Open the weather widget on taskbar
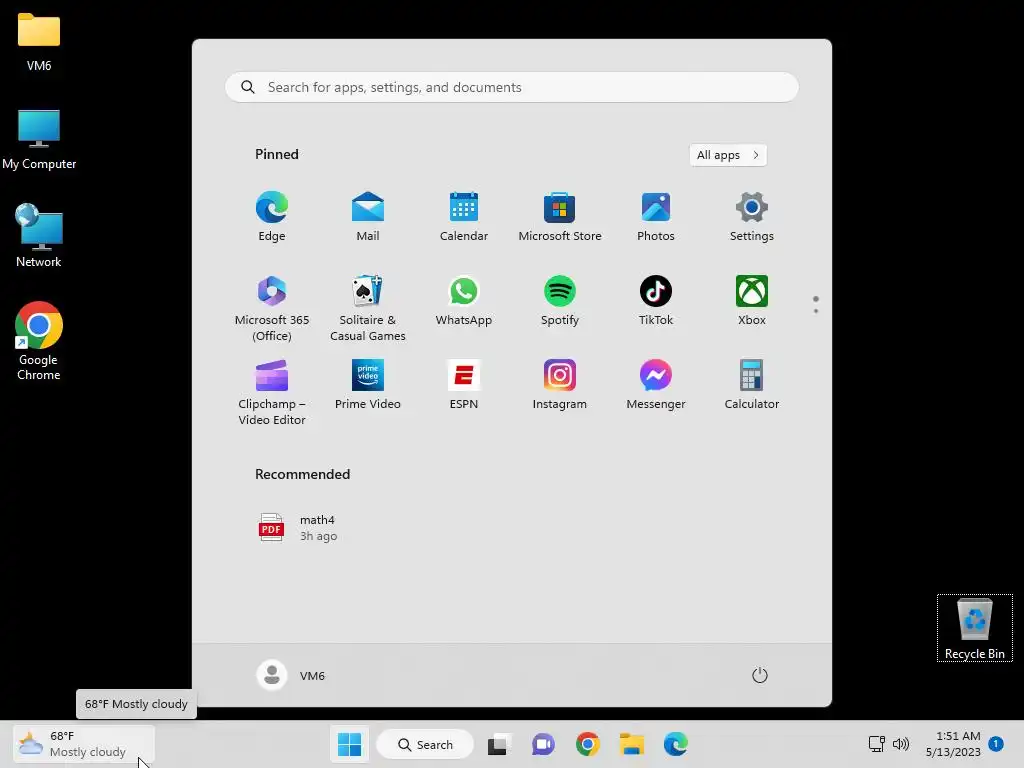1024x768 pixels. pos(84,744)
